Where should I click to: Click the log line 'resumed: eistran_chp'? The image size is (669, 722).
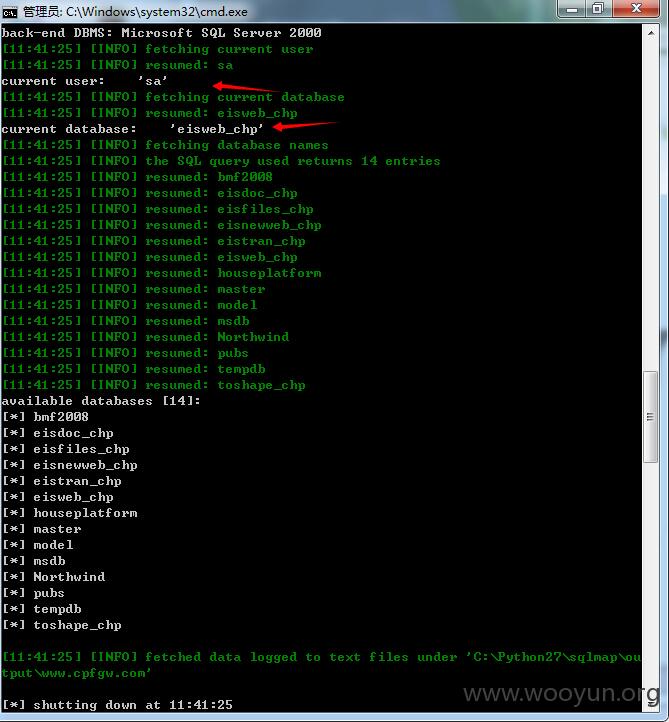[x=154, y=241]
